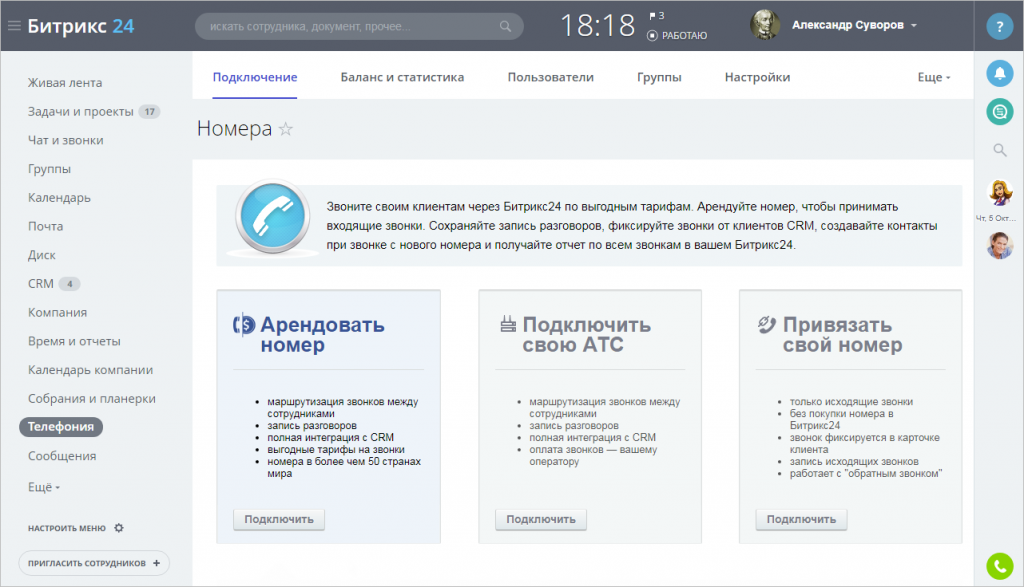The image size is (1024, 587).
Task: Expand Ещё in the left sidebar menu
Action: [44, 487]
